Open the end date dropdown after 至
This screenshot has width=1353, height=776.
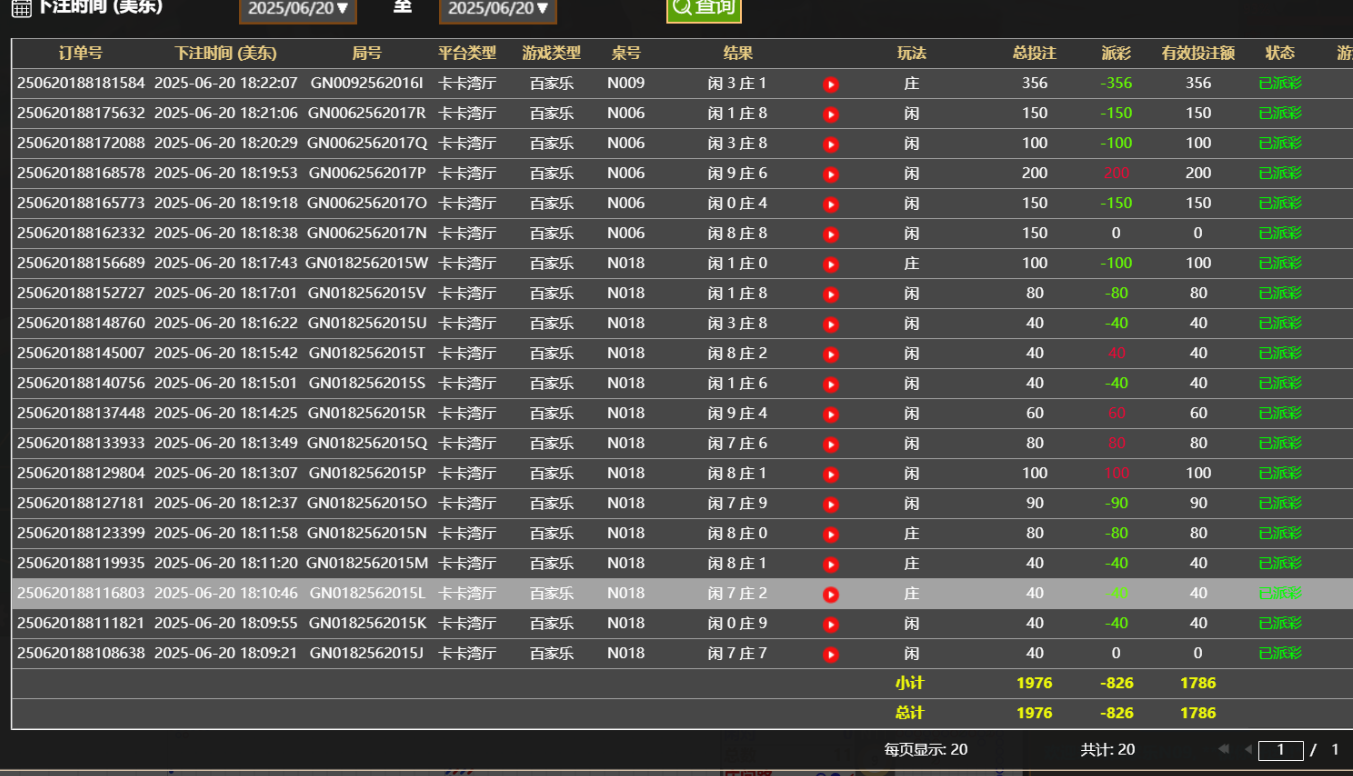497,9
